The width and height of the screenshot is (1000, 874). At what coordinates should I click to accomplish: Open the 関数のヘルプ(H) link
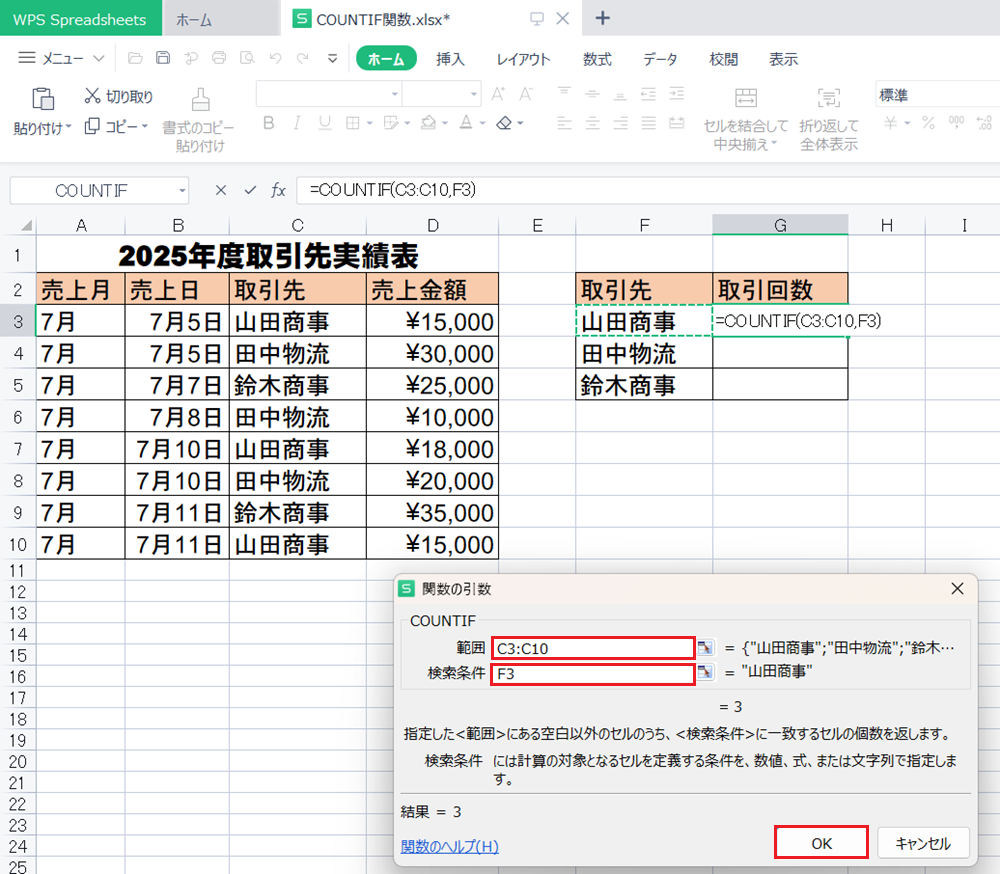[450, 846]
